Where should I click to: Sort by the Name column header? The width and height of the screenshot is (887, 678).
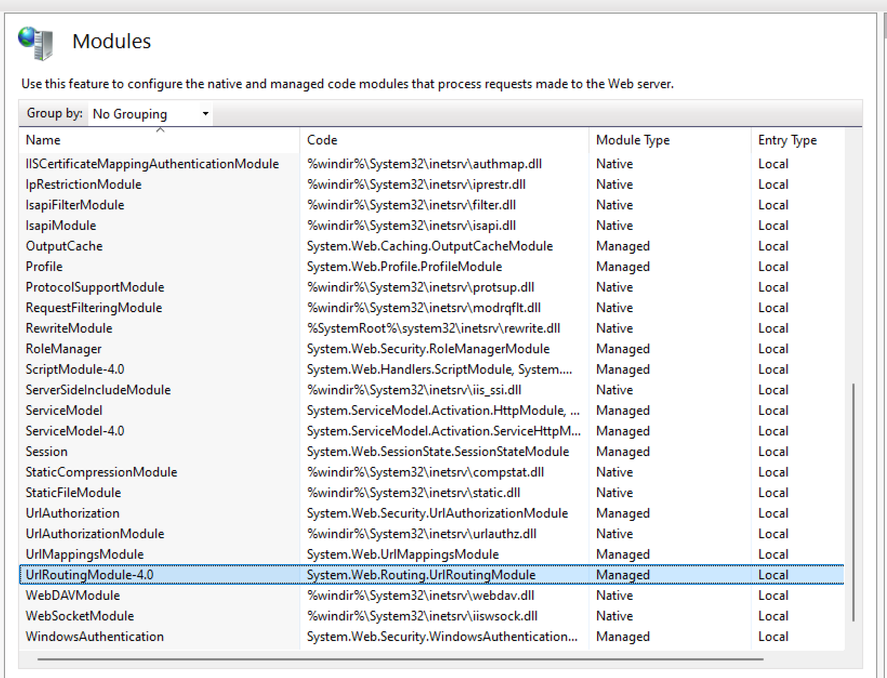[160, 140]
